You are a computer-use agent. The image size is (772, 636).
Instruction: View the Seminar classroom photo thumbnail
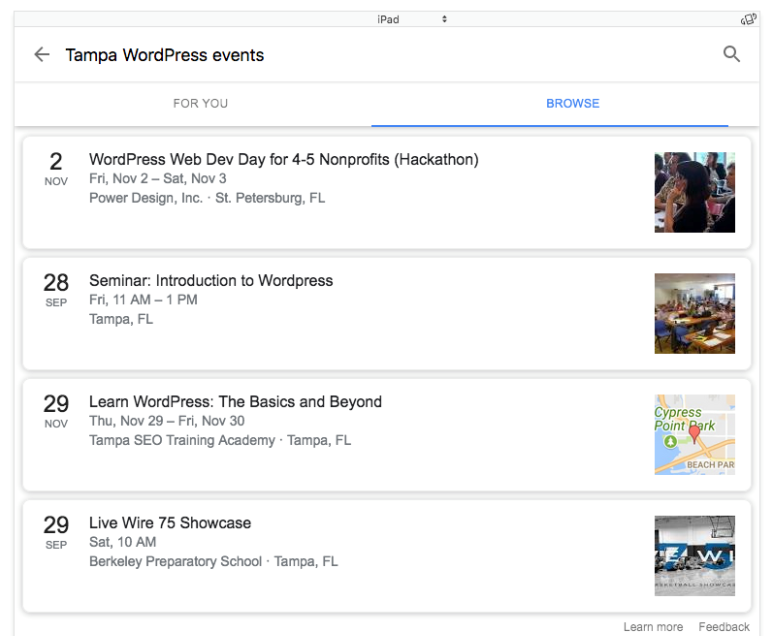pyautogui.click(x=694, y=314)
